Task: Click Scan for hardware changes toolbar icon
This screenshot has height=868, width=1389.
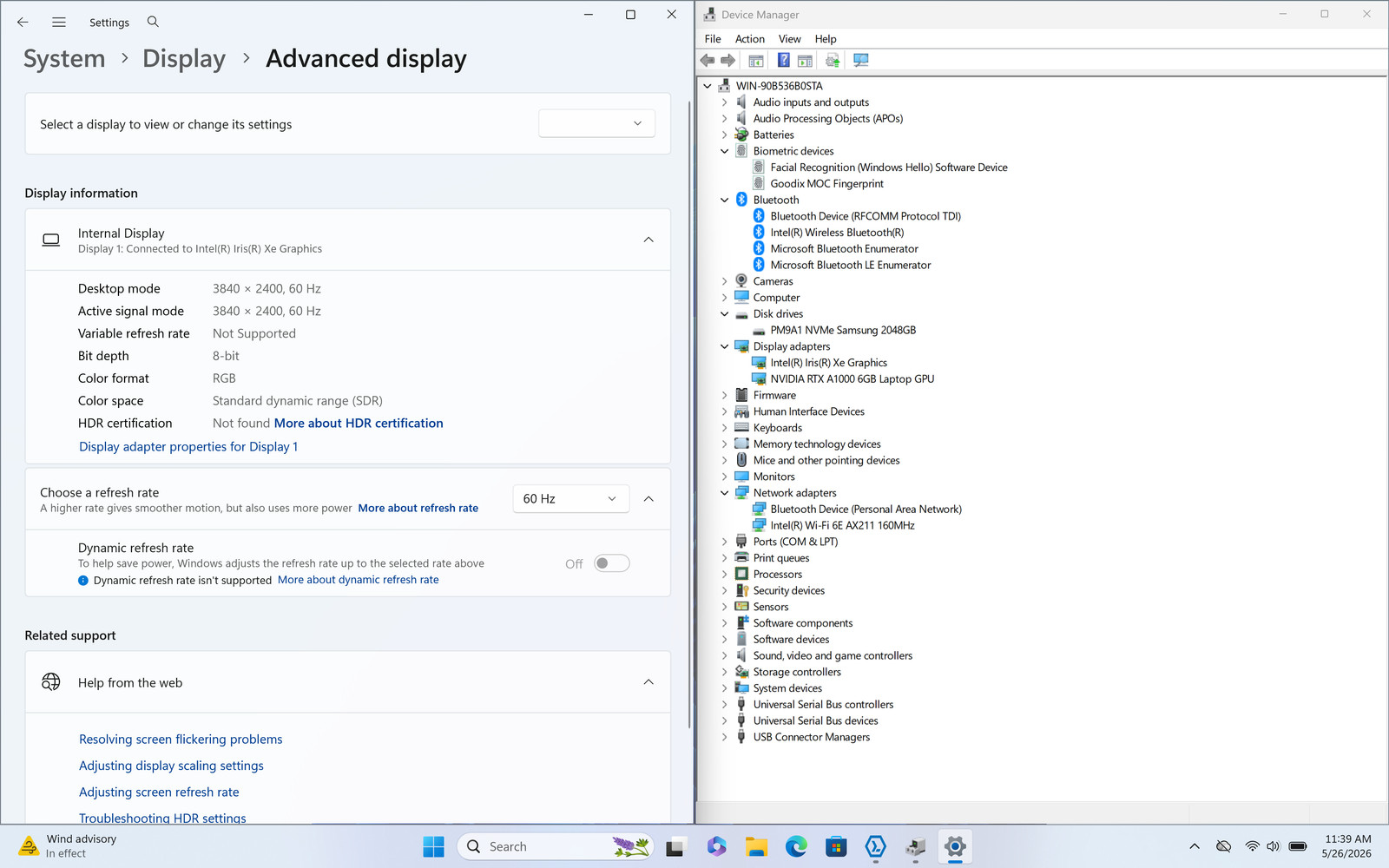Action: pyautogui.click(x=860, y=60)
